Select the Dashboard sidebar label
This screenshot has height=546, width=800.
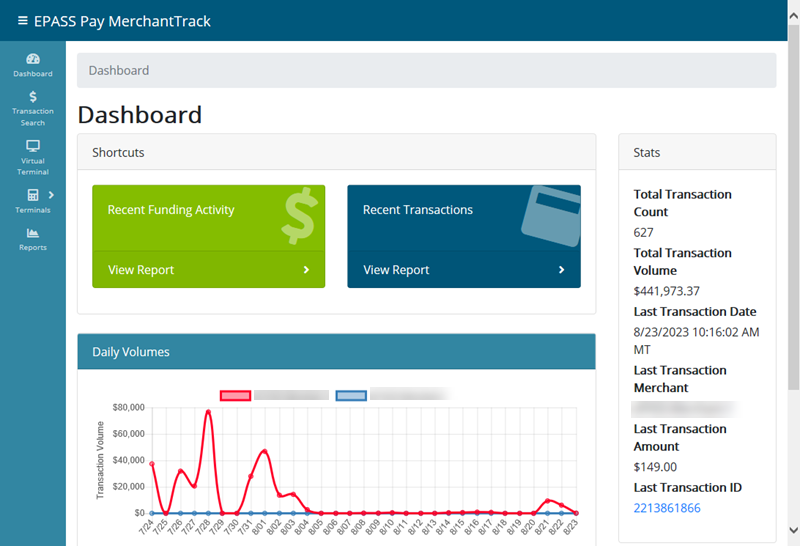pyautogui.click(x=33, y=73)
